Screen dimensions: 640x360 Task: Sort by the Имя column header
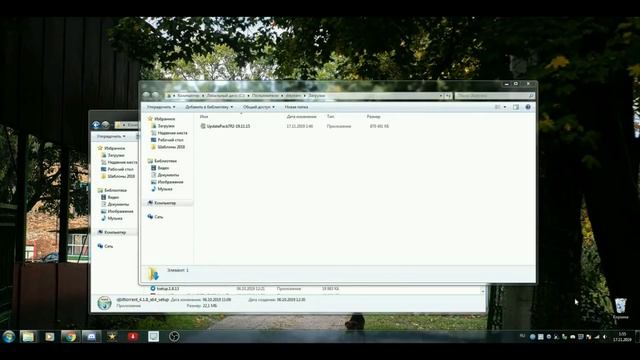204,117
